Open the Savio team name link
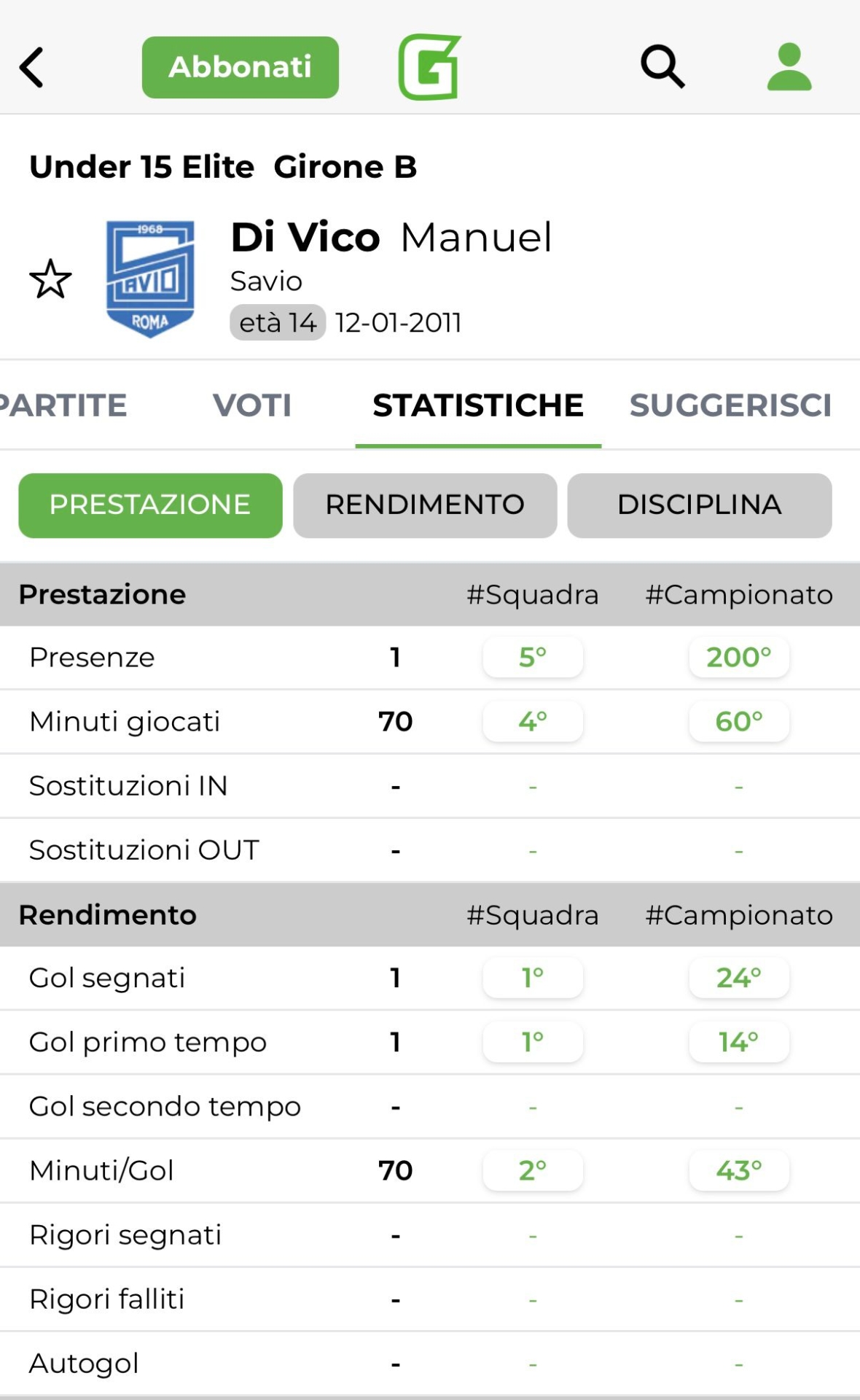This screenshot has height=1400, width=860. [266, 281]
